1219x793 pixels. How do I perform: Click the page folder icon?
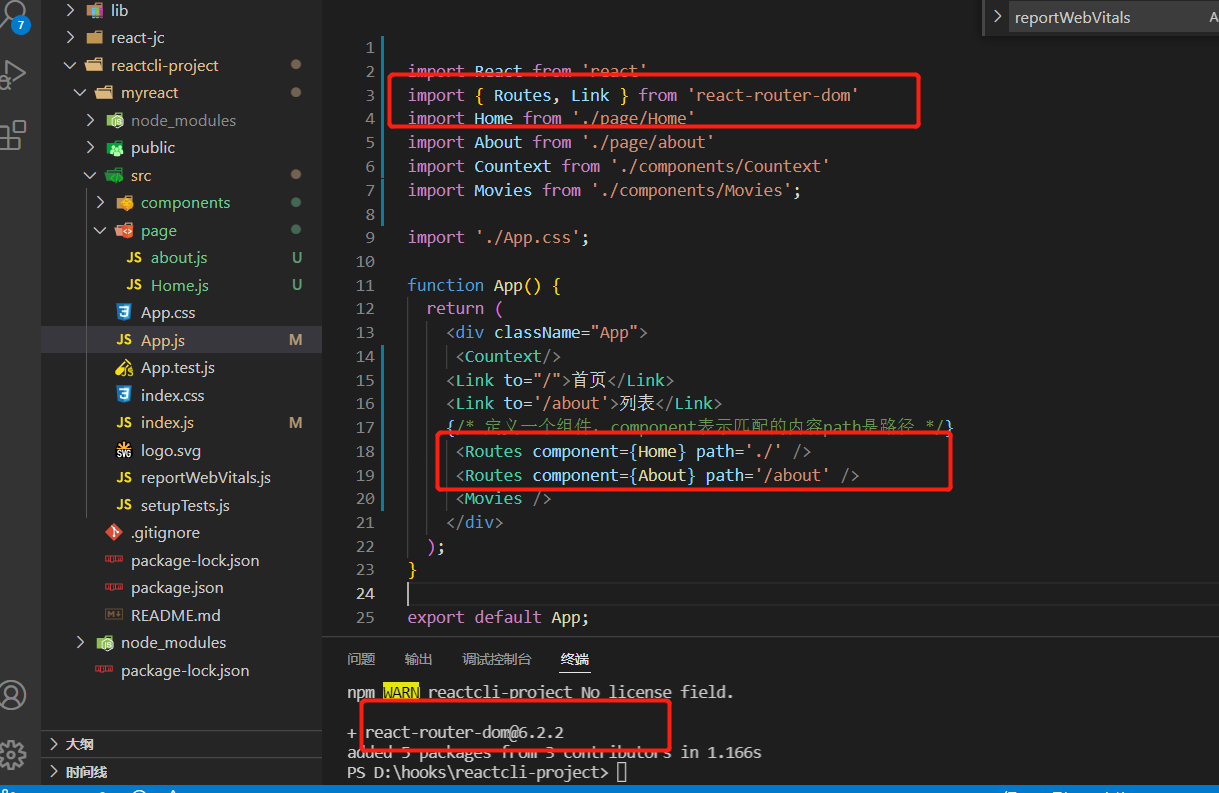125,230
